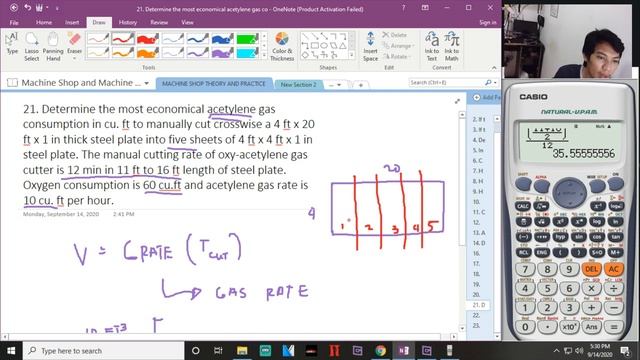Open MACHINE SHOP THEORY AND PRACTICE section

tap(214, 84)
